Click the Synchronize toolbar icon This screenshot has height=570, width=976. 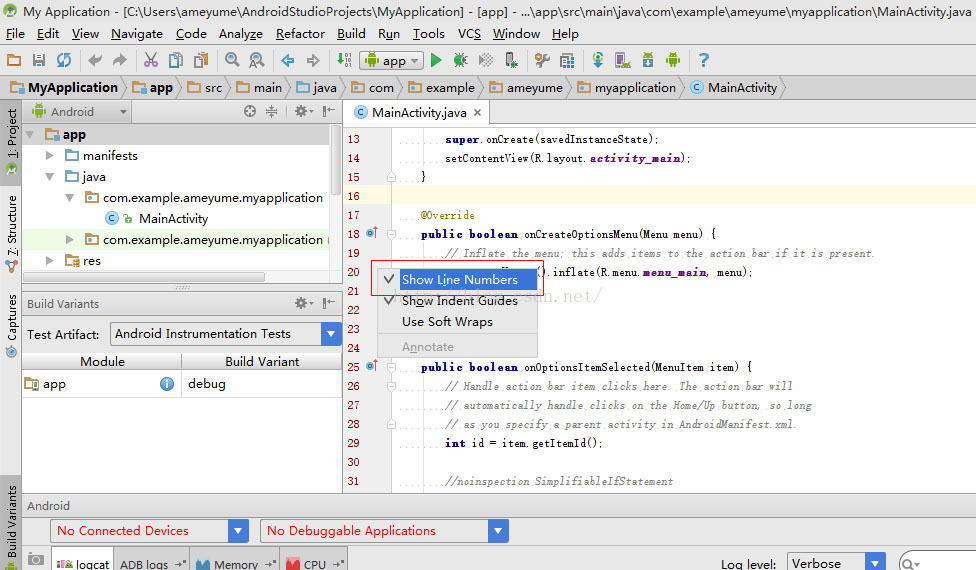pyautogui.click(x=63, y=60)
